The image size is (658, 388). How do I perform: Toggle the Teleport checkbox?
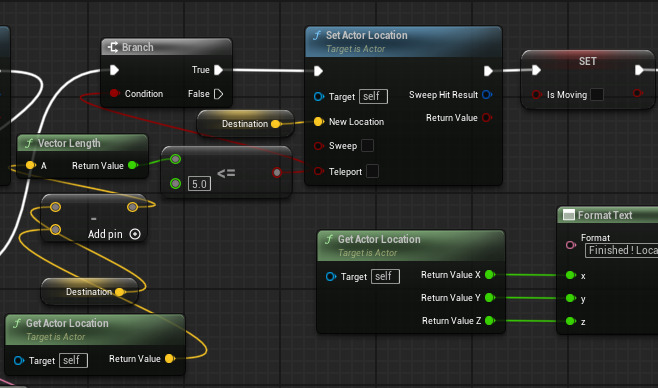[x=372, y=171]
